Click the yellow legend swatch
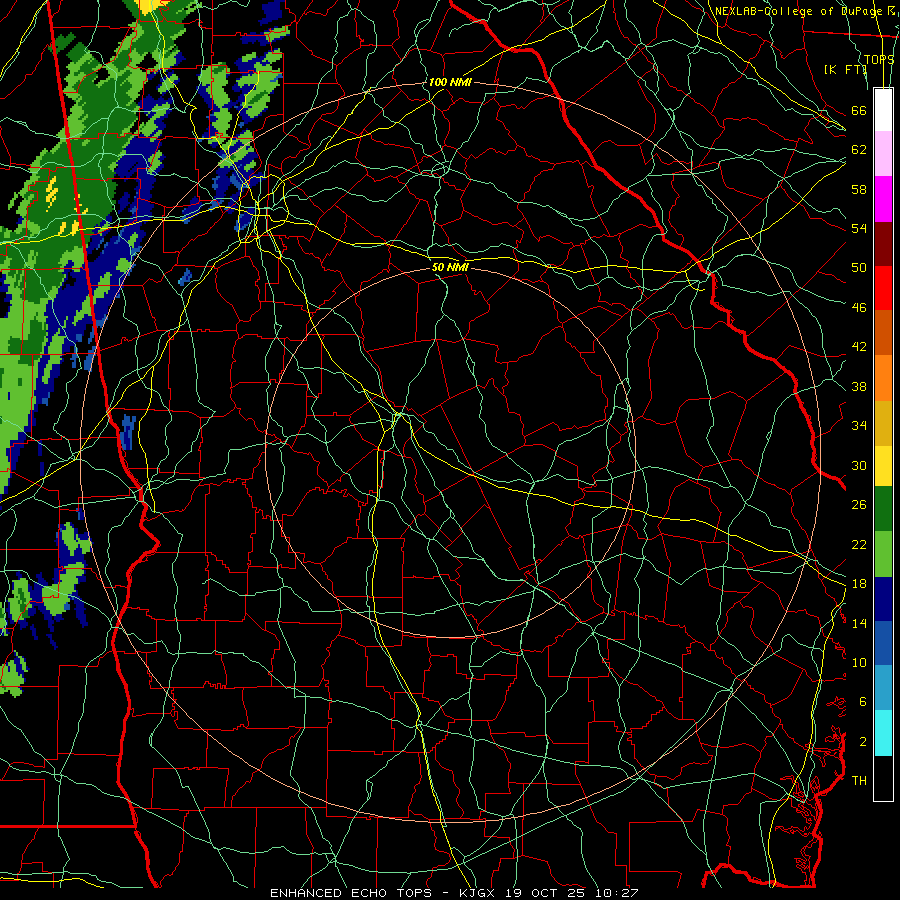The image size is (900, 900). click(x=883, y=465)
